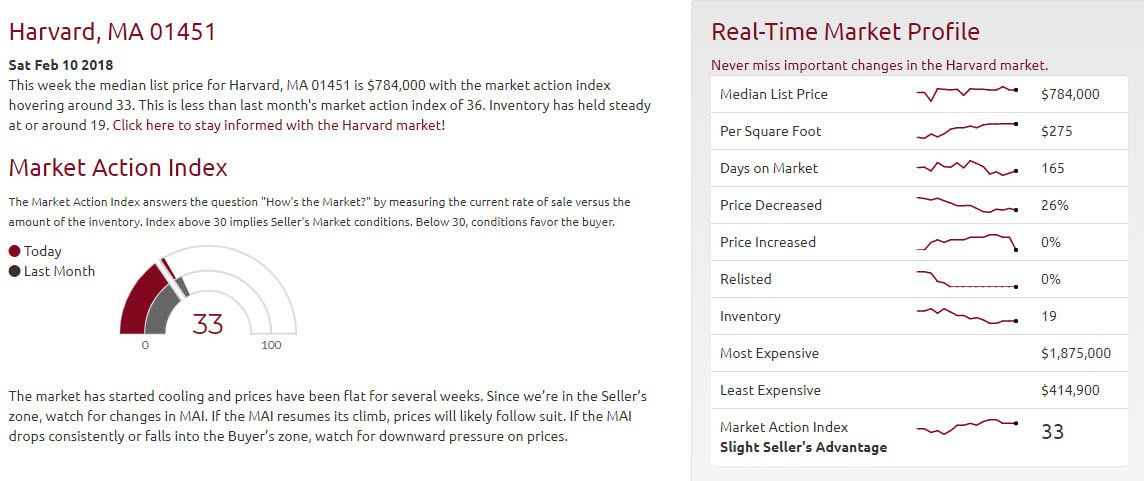
Task: Open the Inventory sparkline chart
Action: (x=967, y=316)
